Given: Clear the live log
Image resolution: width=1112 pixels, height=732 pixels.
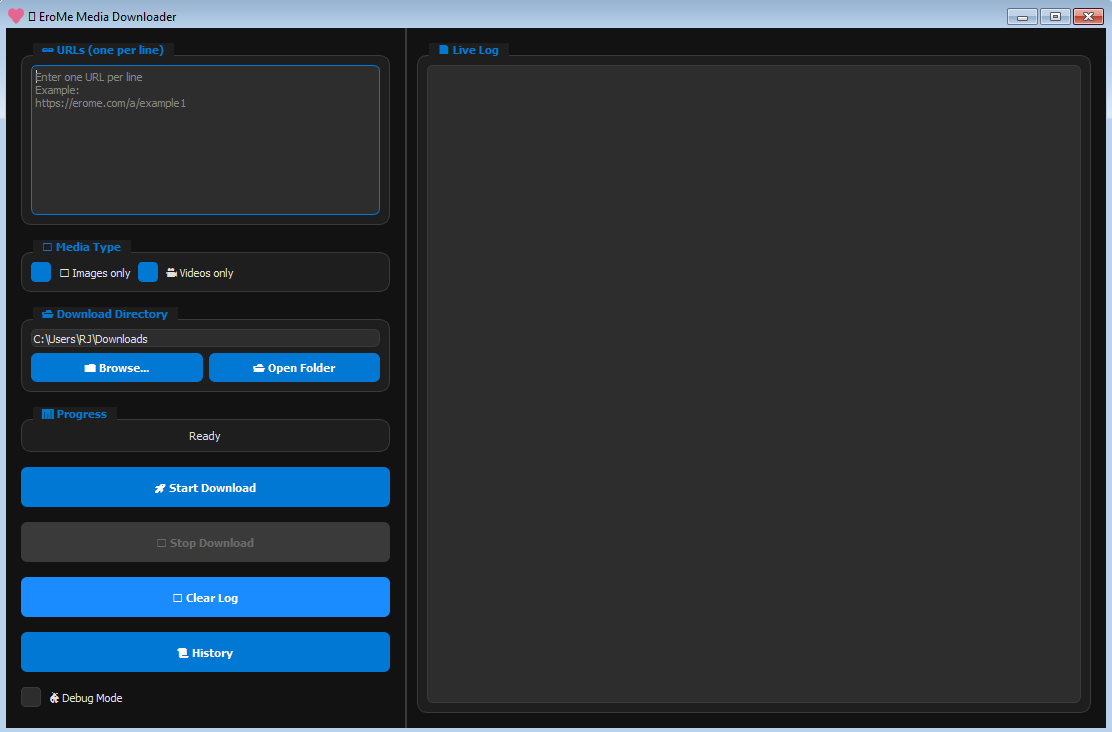Looking at the screenshot, I should 206,597.
